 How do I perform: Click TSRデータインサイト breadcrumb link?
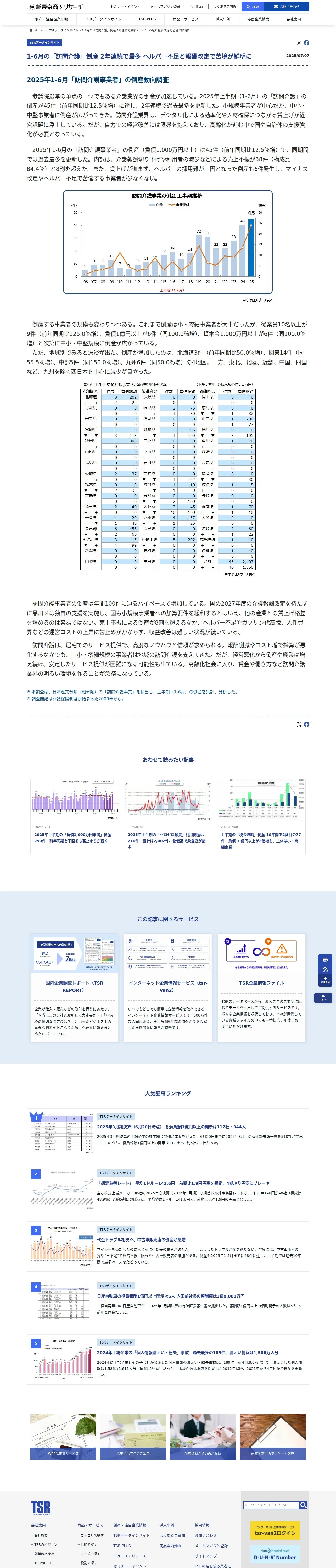click(x=63, y=30)
